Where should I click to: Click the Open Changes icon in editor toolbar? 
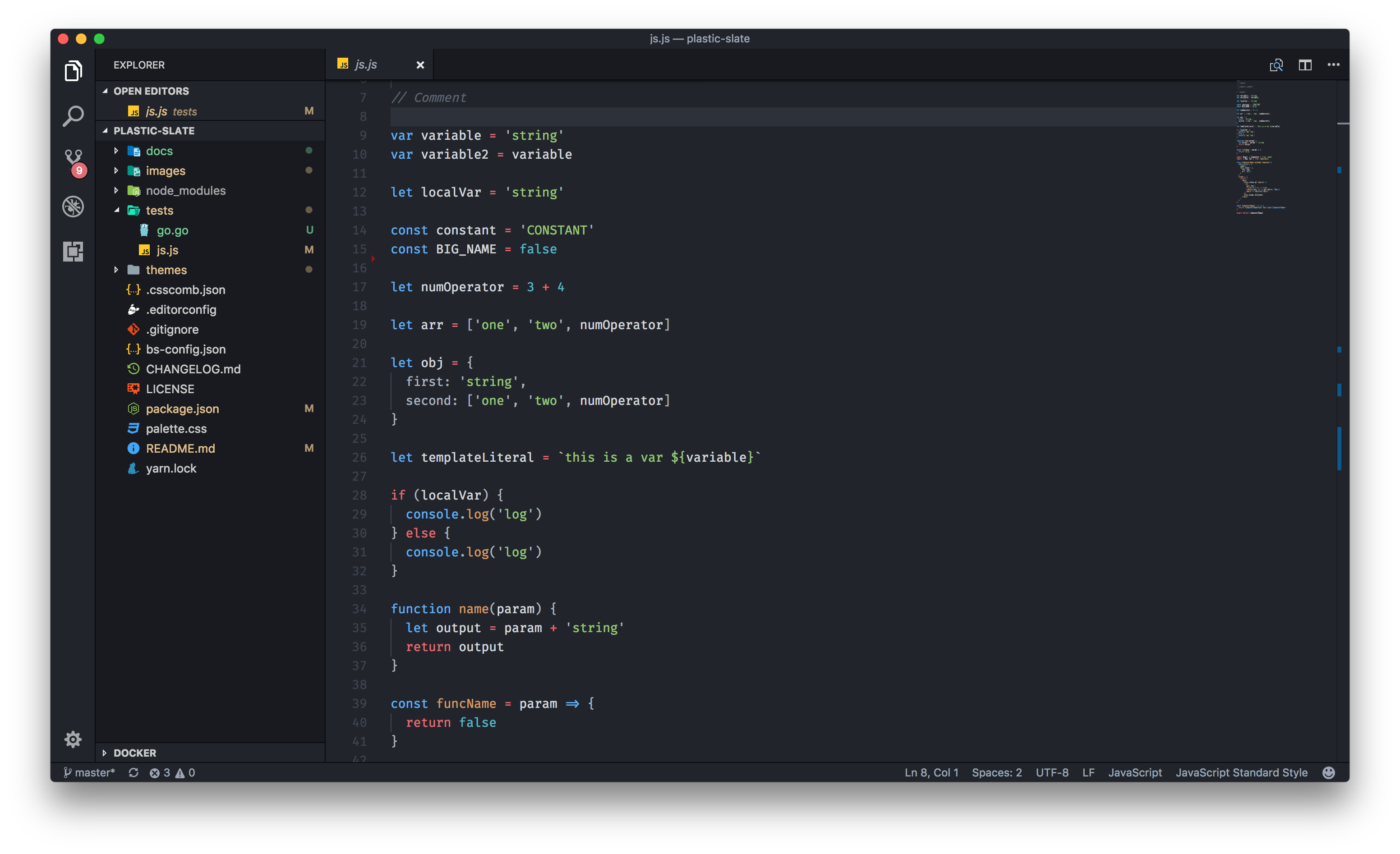(1276, 65)
